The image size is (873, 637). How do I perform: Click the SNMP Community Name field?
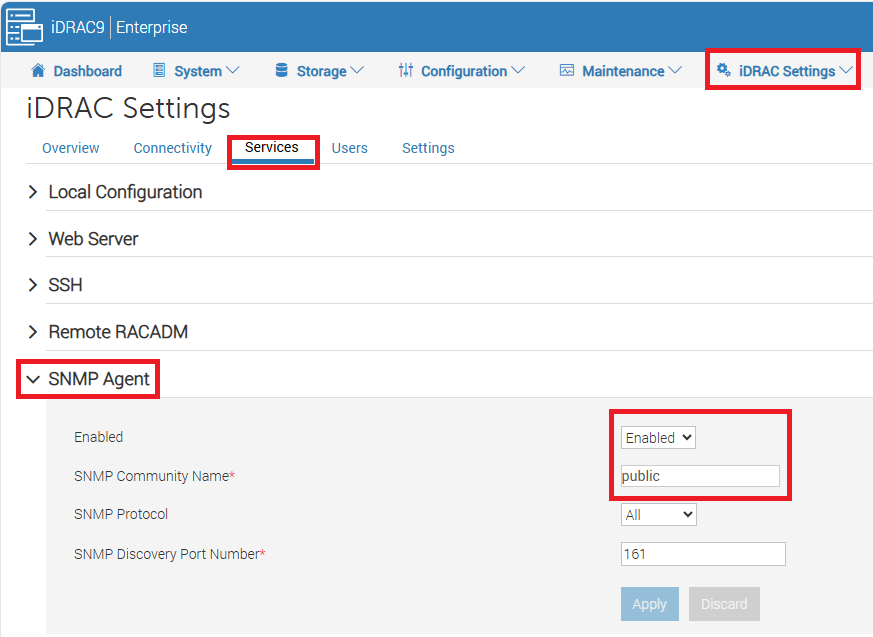(700, 476)
